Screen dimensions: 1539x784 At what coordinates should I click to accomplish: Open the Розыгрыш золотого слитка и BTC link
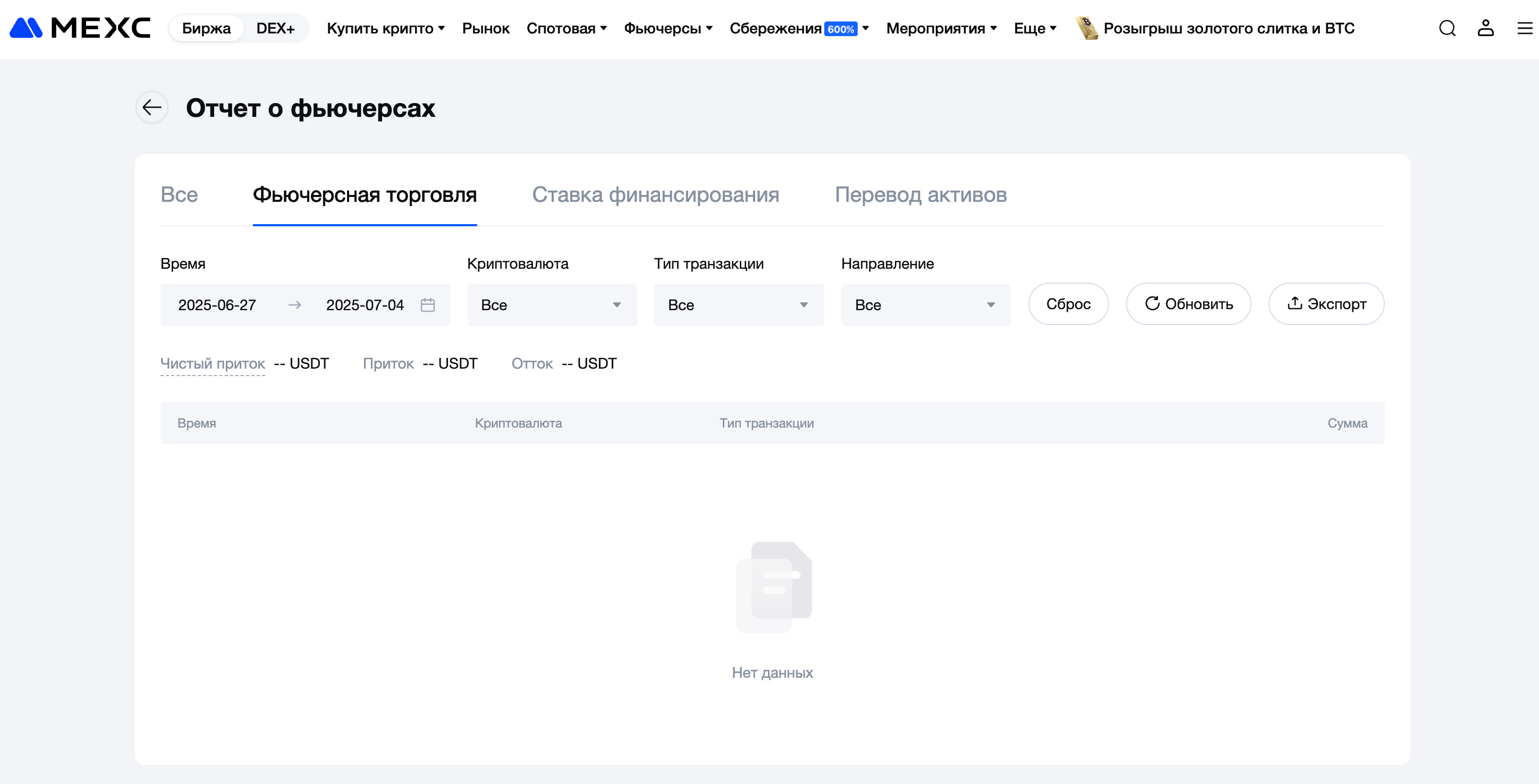(1229, 28)
